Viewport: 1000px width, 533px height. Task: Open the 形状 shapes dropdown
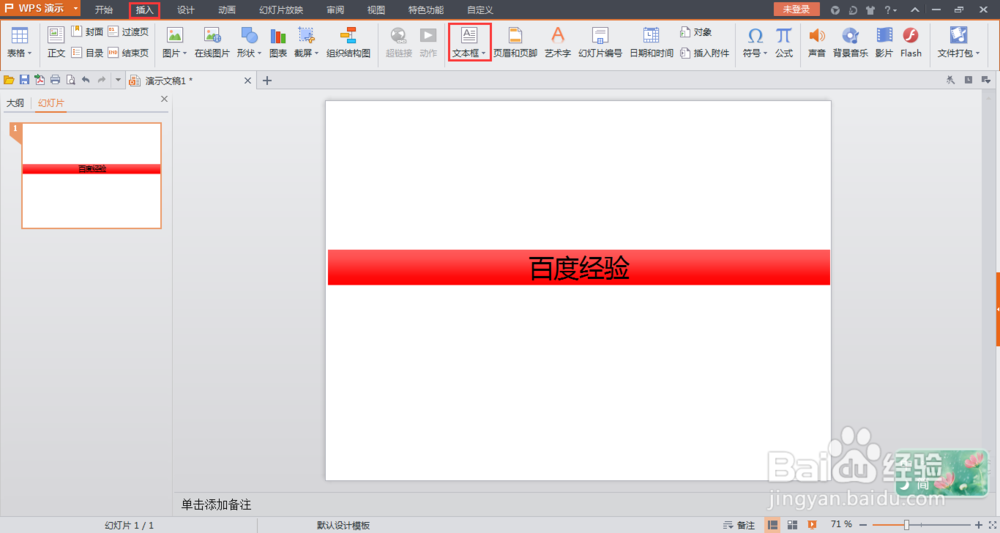point(249,43)
